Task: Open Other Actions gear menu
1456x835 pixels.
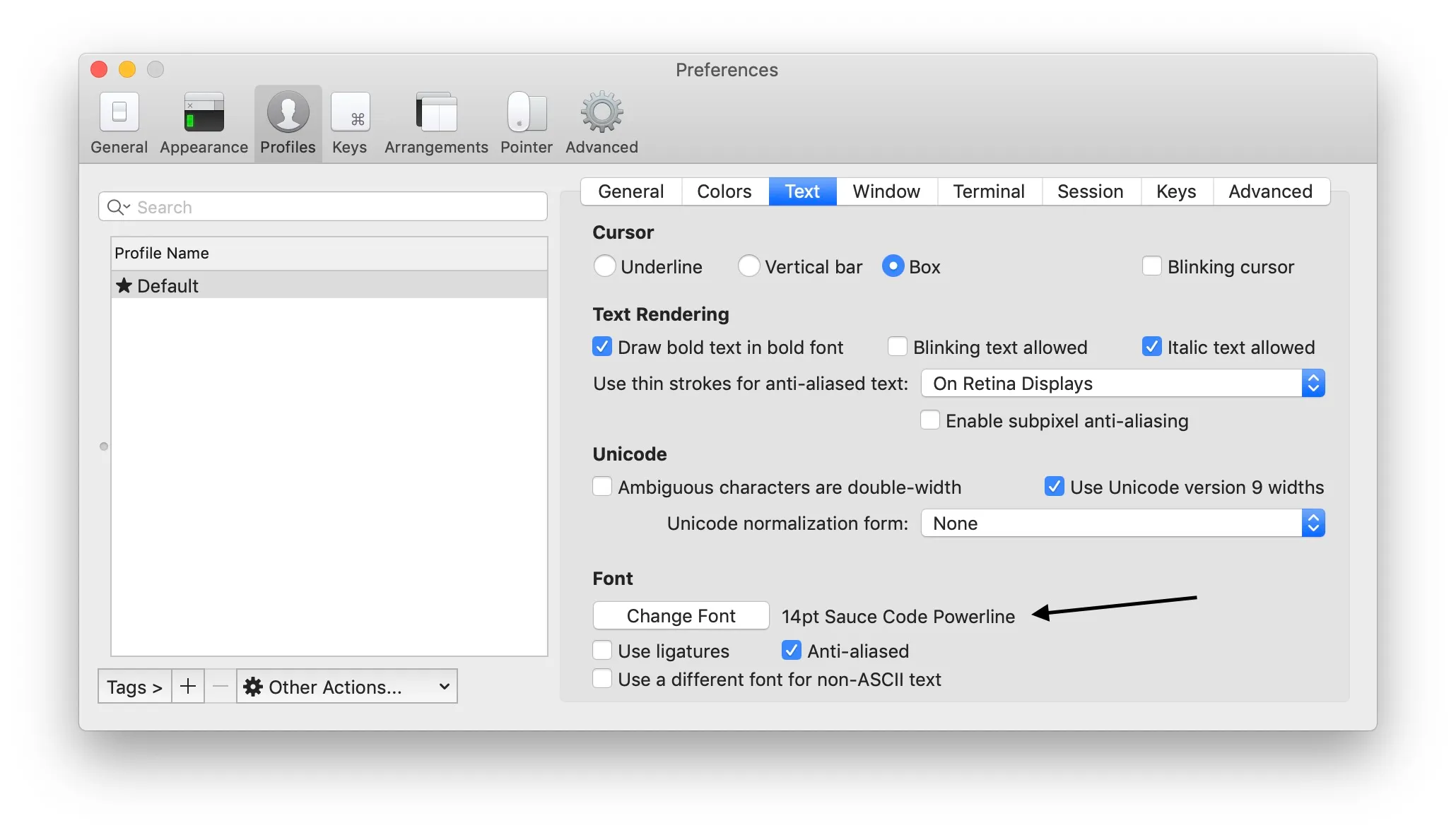Action: tap(346, 686)
